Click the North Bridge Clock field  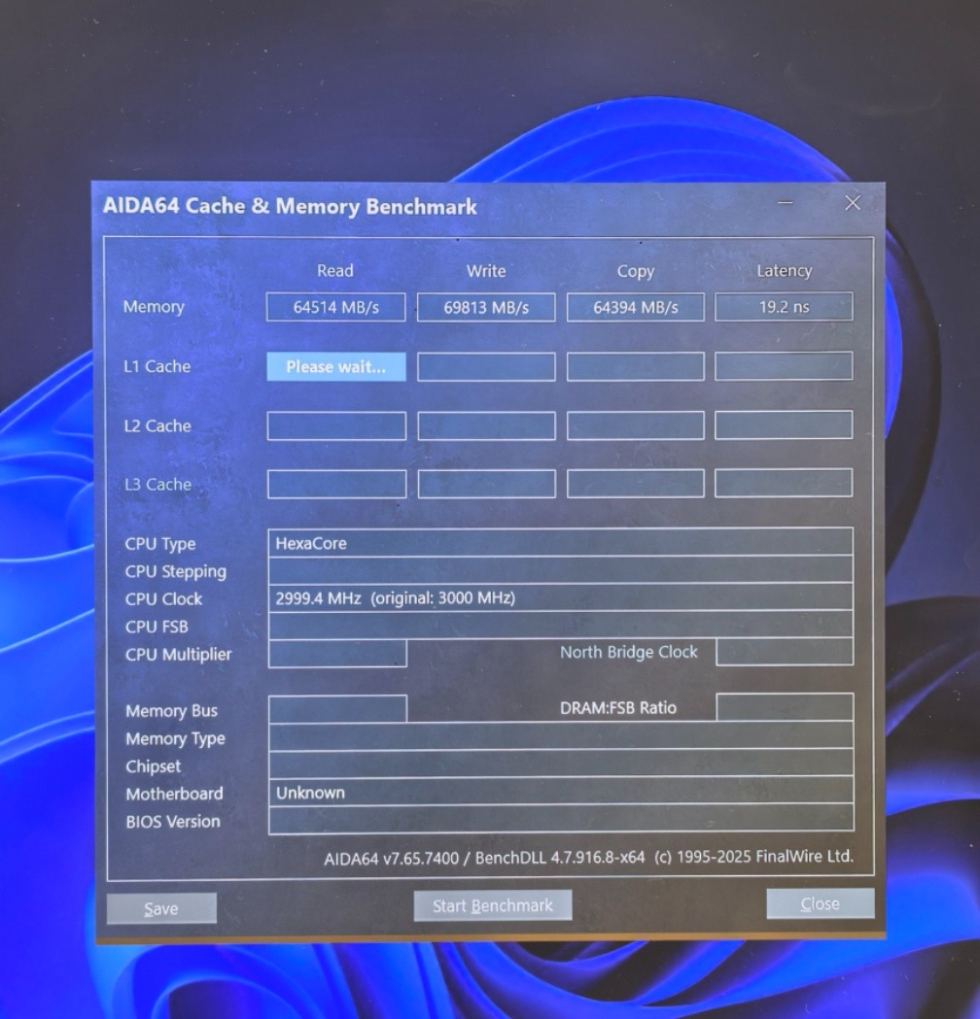(x=785, y=651)
